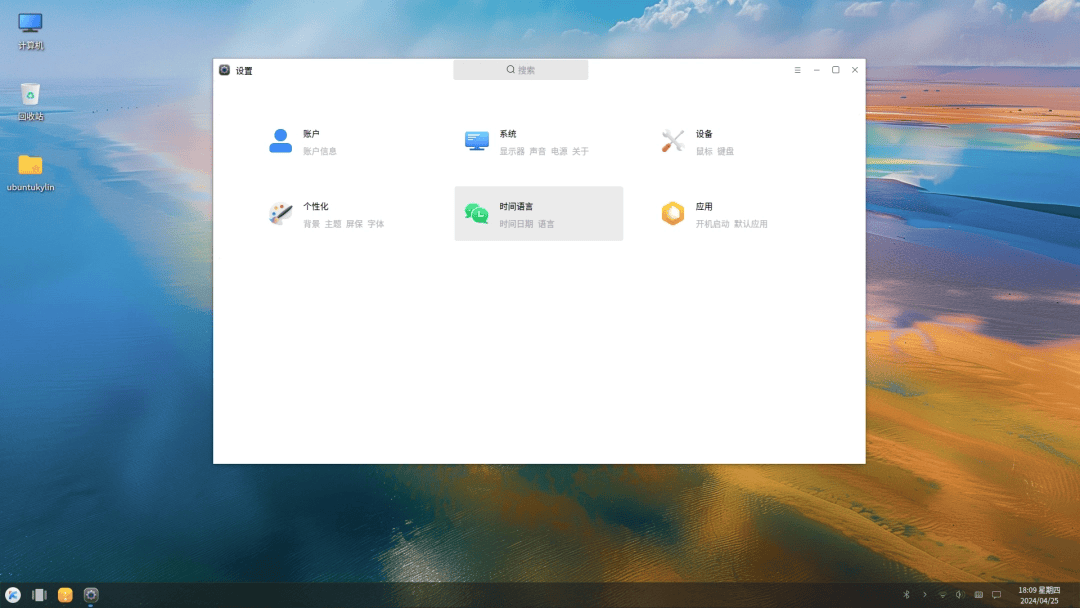Image resolution: width=1080 pixels, height=608 pixels.
Task: Select the 键盘 (Keyboard) link under 设备
Action: coord(725,152)
